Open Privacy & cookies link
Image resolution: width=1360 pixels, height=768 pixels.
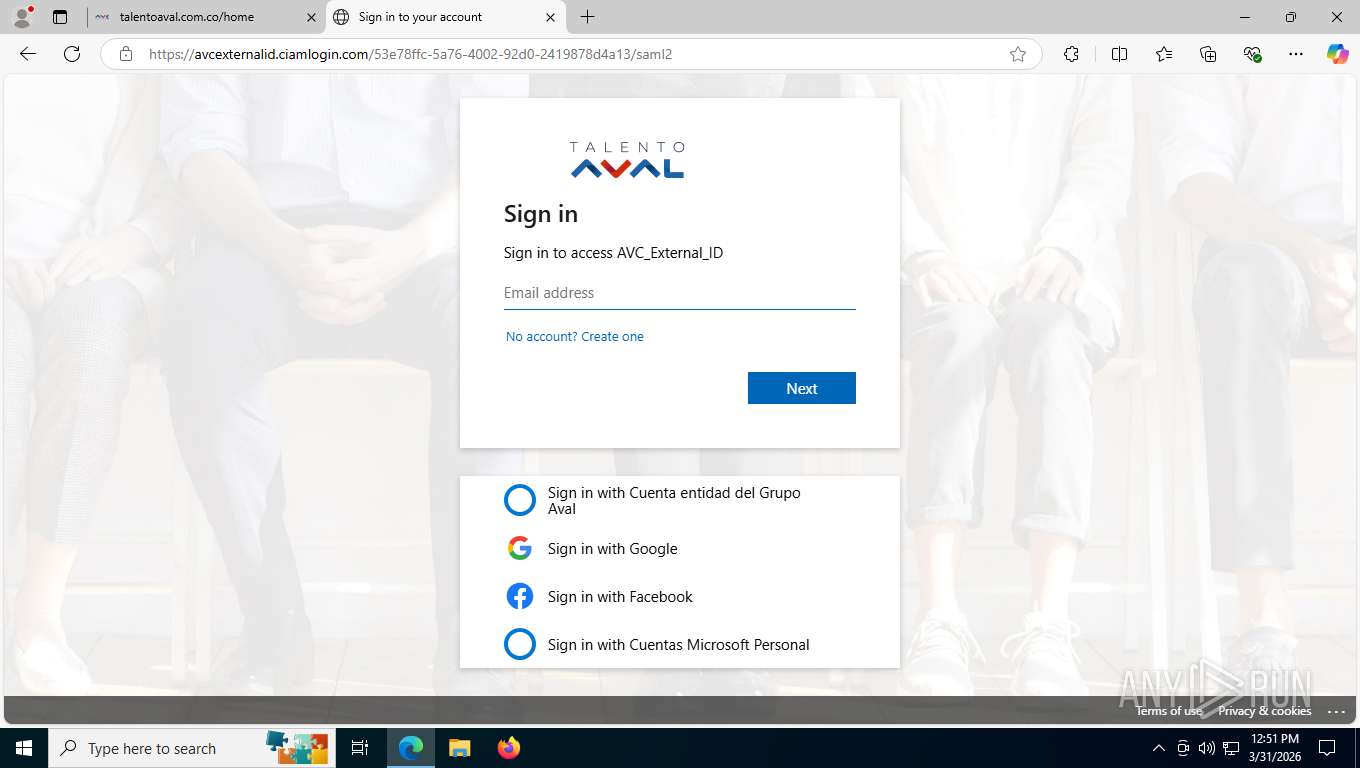click(x=1264, y=711)
